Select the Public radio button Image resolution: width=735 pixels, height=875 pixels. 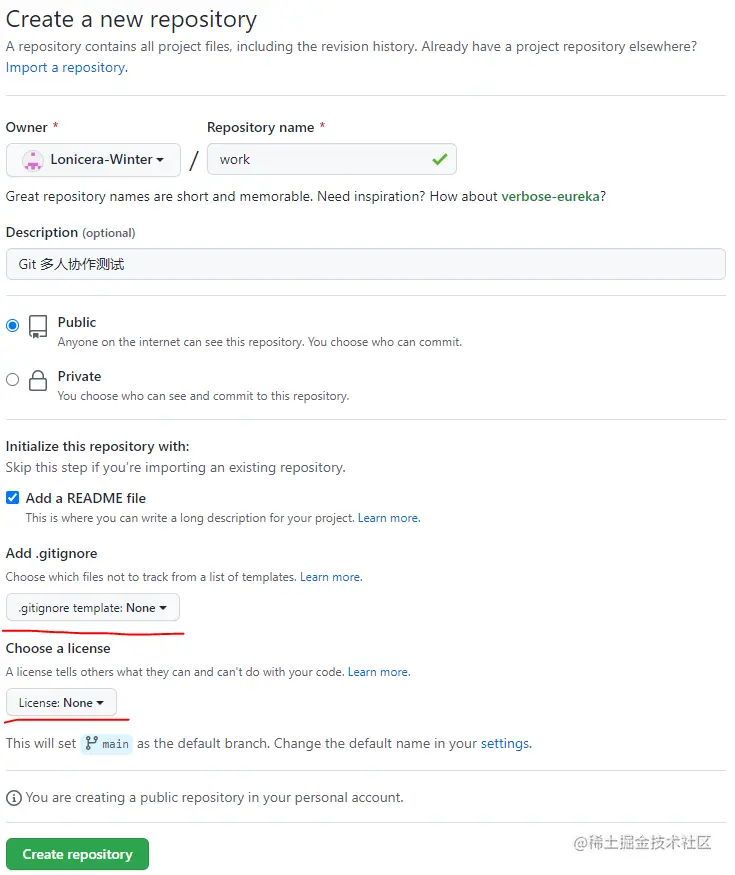[x=13, y=325]
